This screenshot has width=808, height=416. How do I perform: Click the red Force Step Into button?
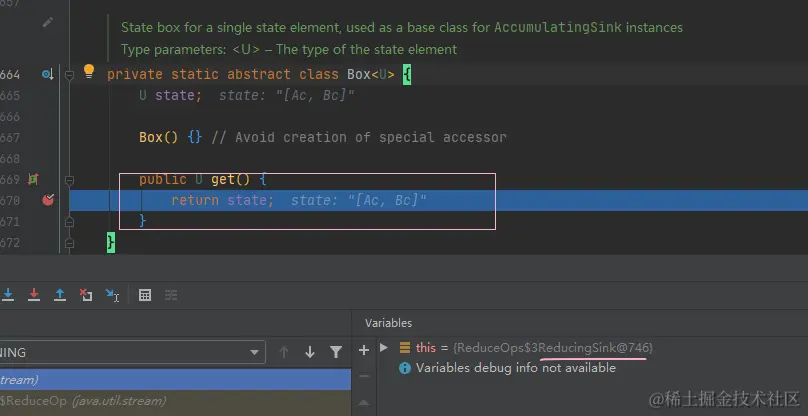click(34, 295)
